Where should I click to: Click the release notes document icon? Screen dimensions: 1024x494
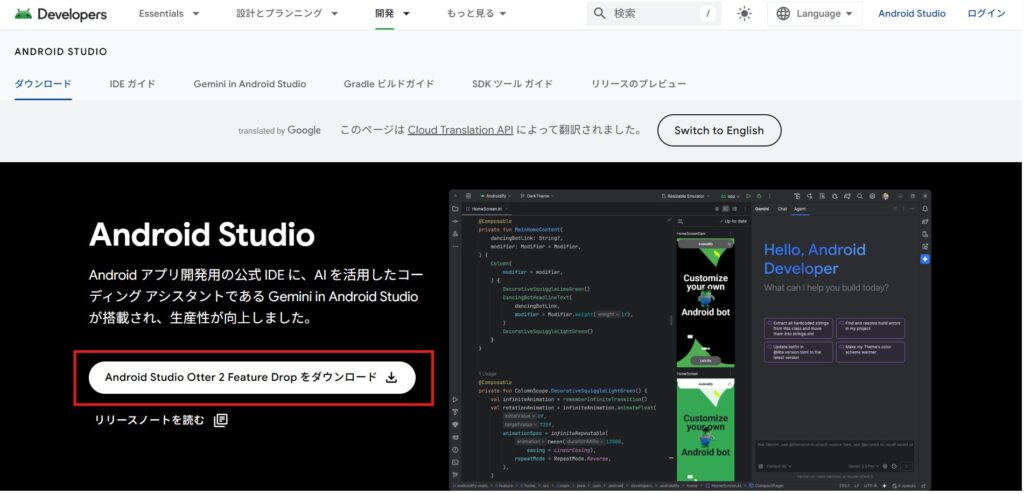[x=221, y=420]
